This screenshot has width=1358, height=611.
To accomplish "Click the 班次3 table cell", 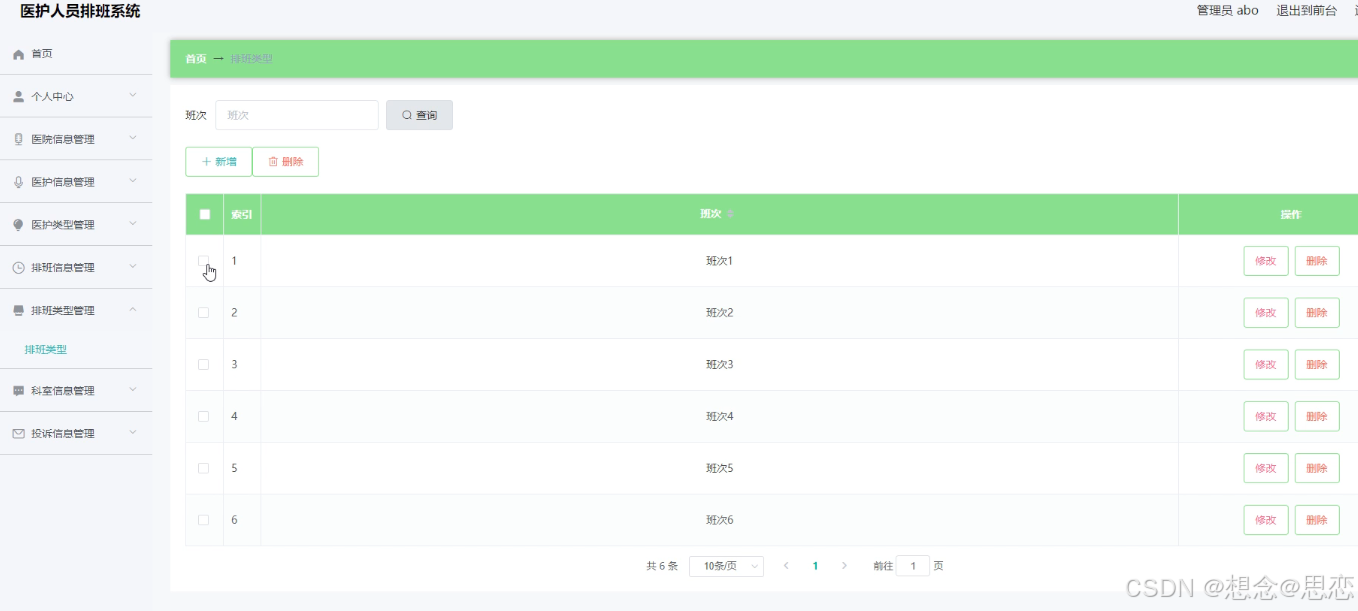I will pos(720,365).
